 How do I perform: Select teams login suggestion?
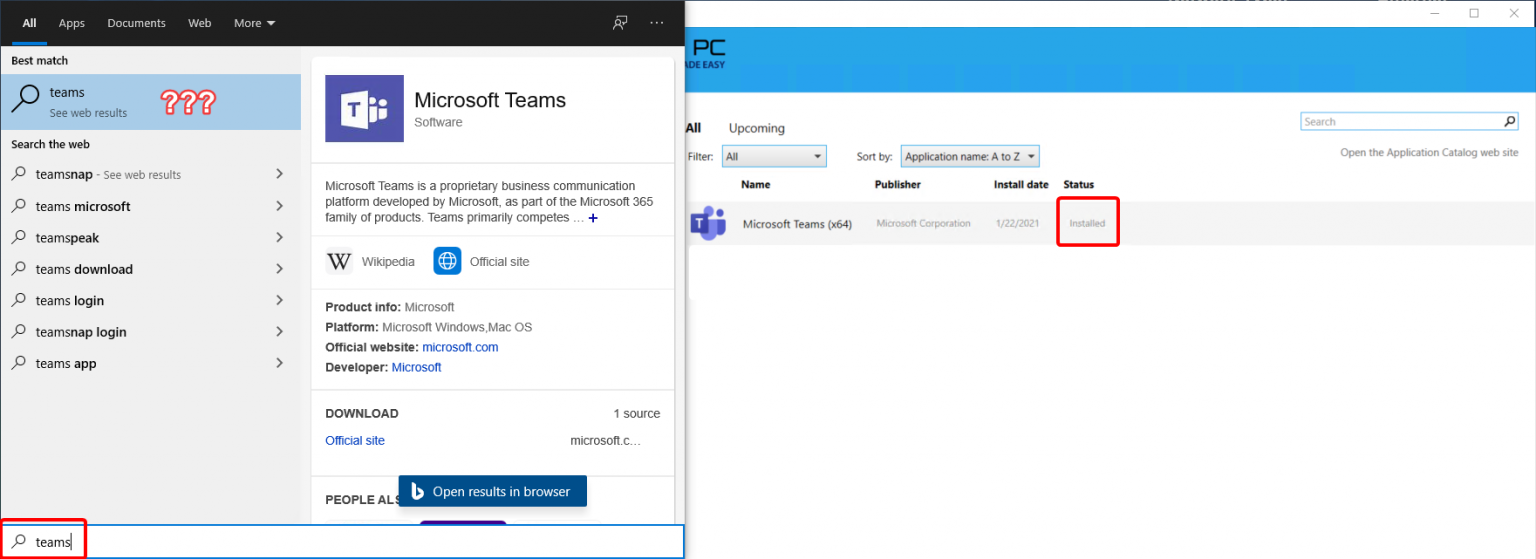150,300
